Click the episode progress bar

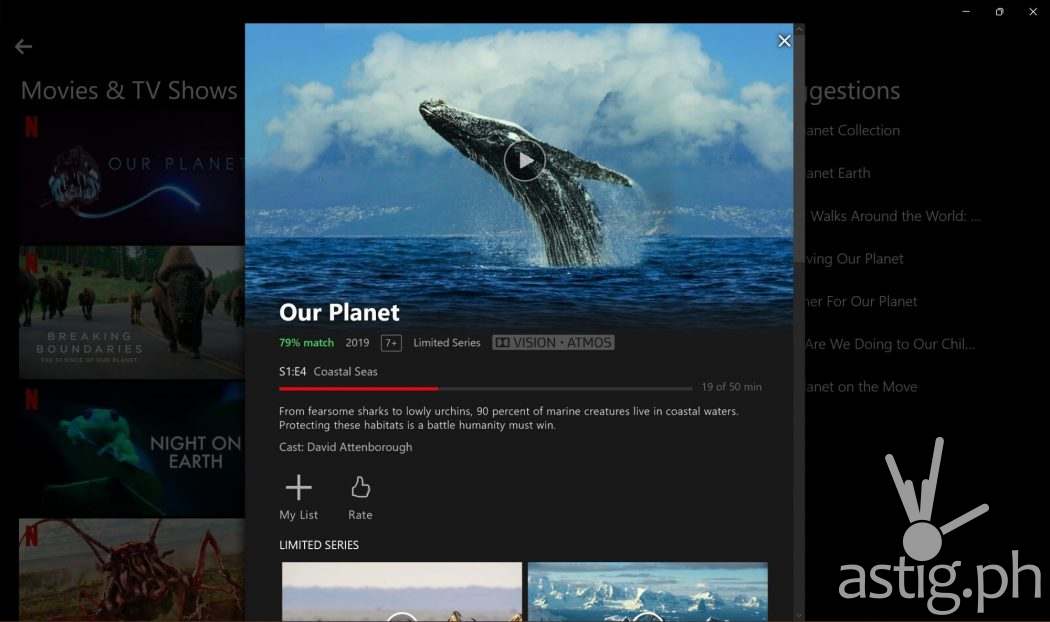click(x=485, y=388)
